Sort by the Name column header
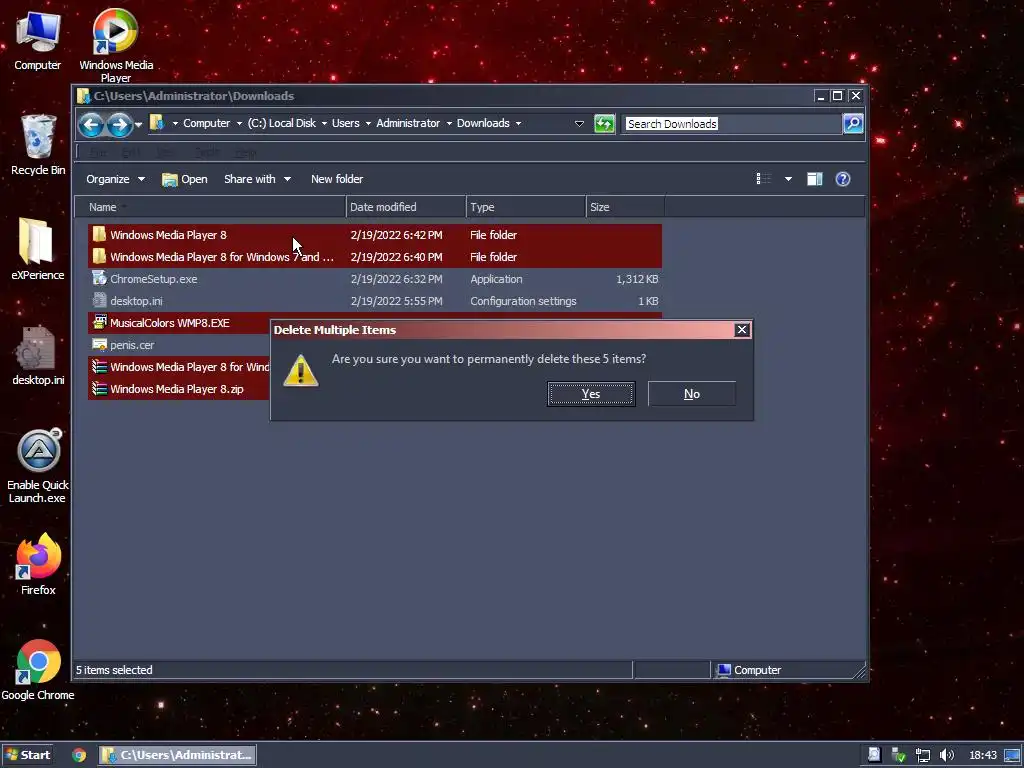1024x768 pixels. click(210, 207)
